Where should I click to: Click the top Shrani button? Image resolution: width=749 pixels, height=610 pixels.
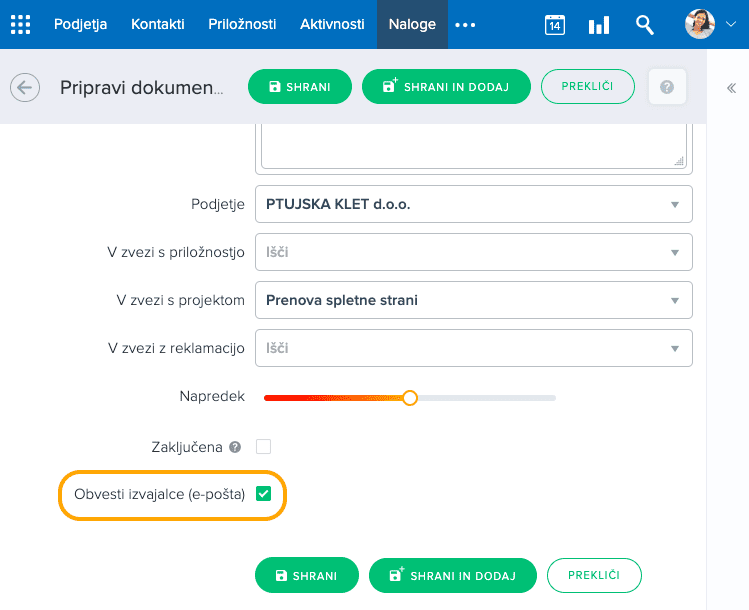click(x=300, y=88)
